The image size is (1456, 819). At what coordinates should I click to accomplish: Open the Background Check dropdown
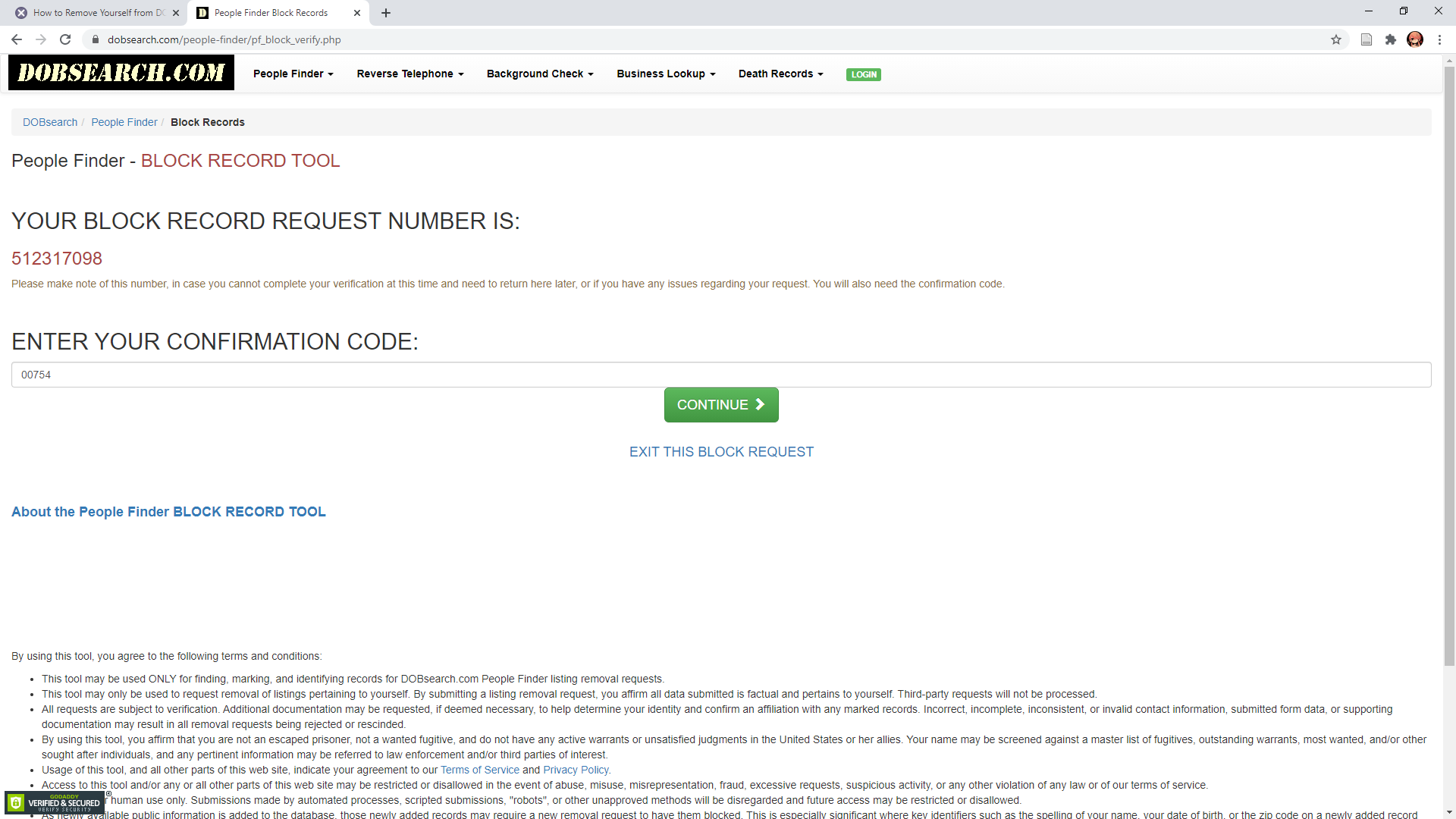(x=540, y=74)
